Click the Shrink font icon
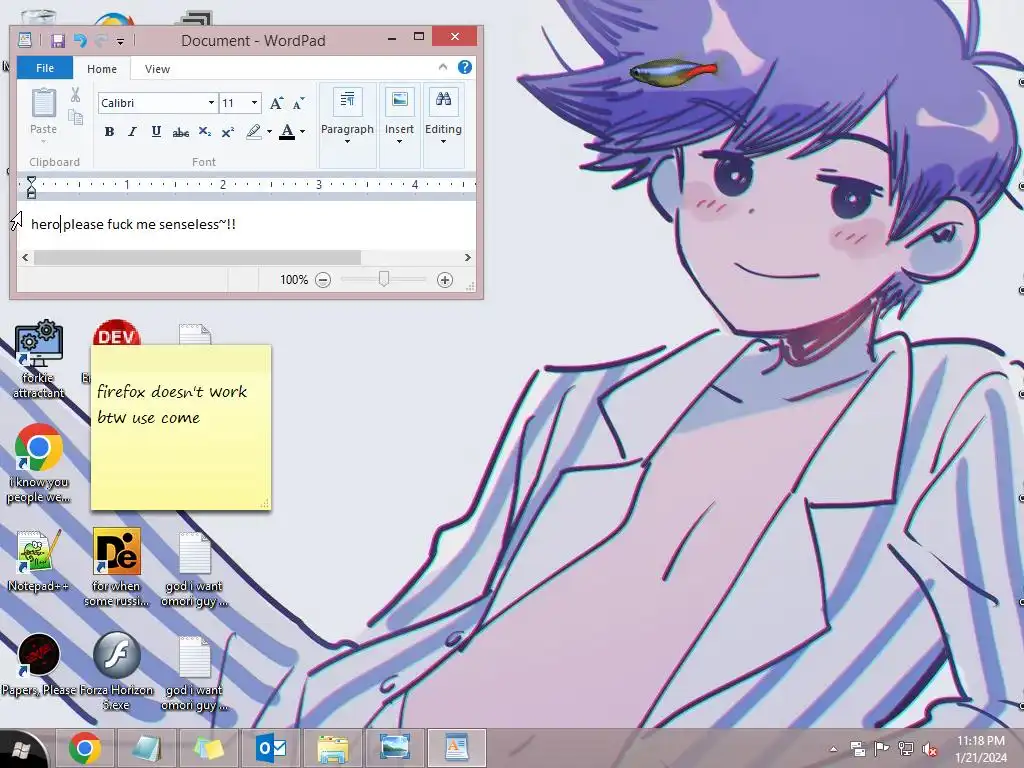This screenshot has width=1024, height=768. (298, 103)
